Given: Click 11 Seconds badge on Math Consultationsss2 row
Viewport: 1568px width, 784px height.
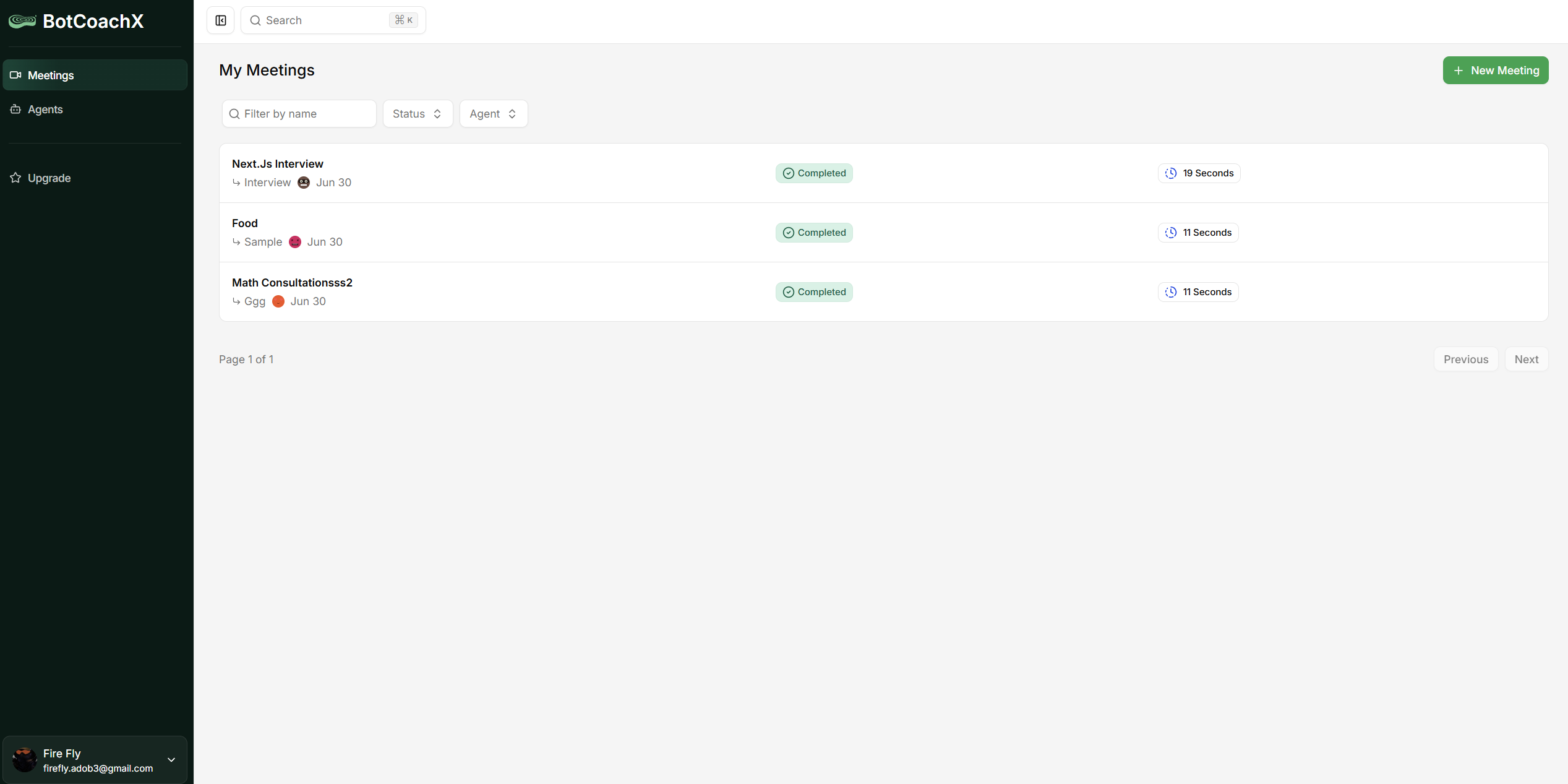Looking at the screenshot, I should tap(1198, 292).
